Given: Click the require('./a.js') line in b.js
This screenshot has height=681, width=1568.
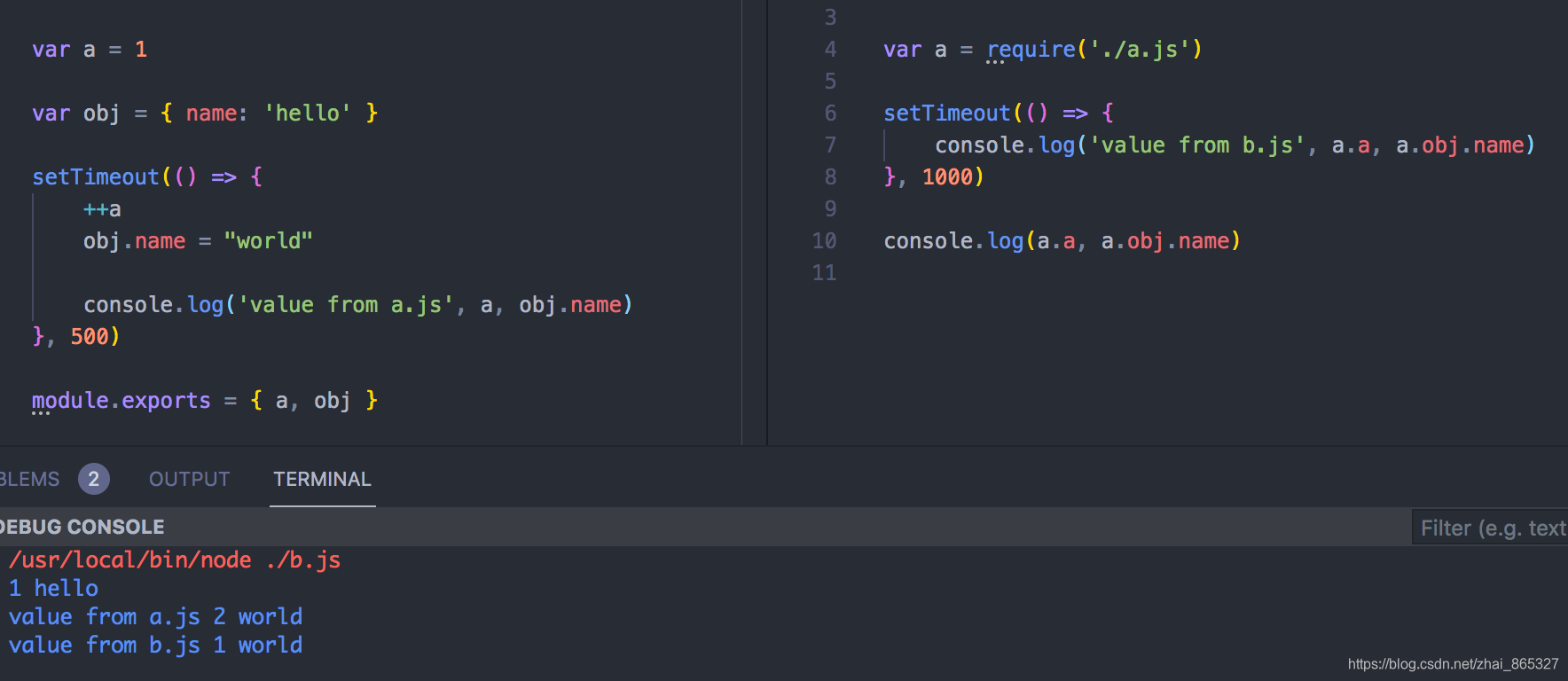Looking at the screenshot, I should point(1043,50).
